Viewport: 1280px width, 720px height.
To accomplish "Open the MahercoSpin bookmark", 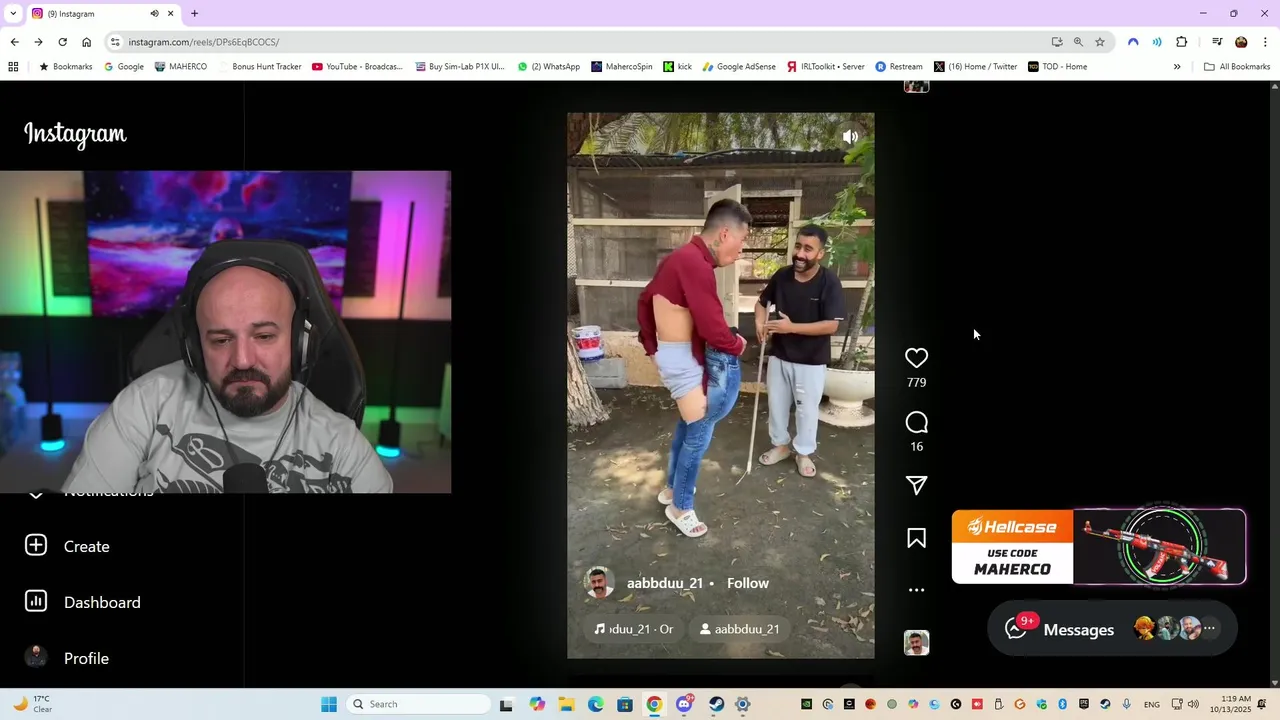I will (622, 67).
